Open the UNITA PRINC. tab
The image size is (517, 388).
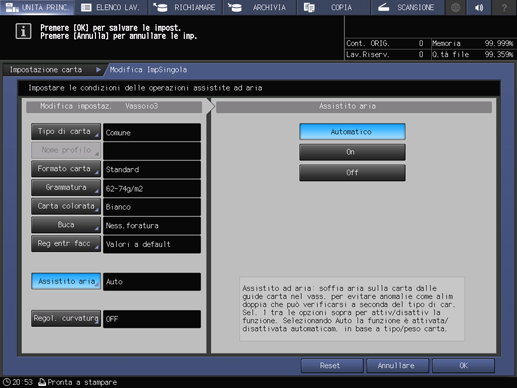click(x=37, y=7)
